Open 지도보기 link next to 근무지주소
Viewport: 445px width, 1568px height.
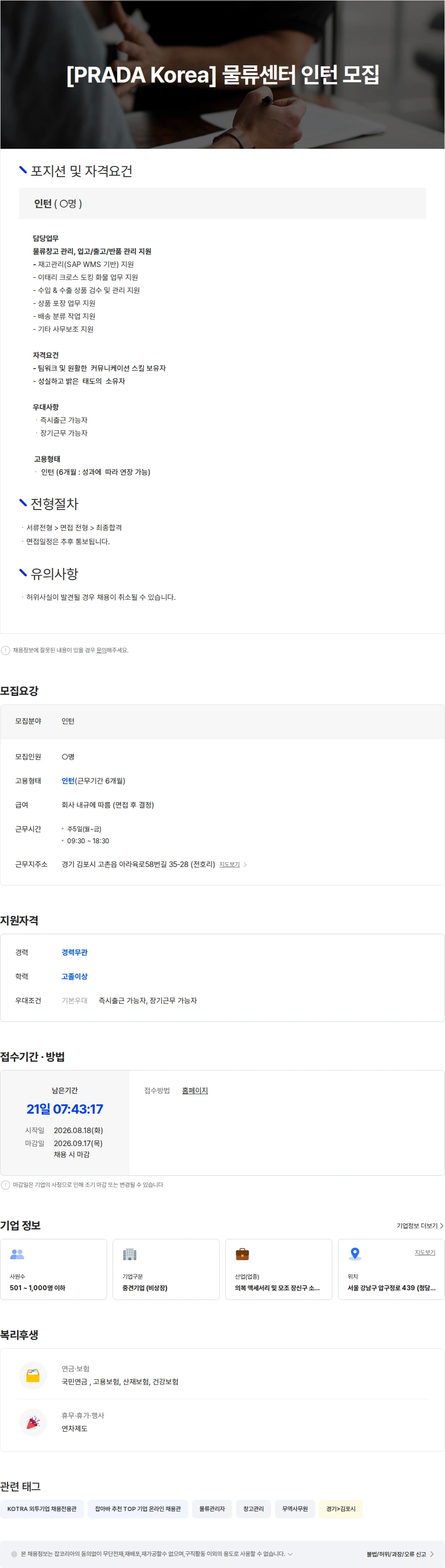[229, 864]
